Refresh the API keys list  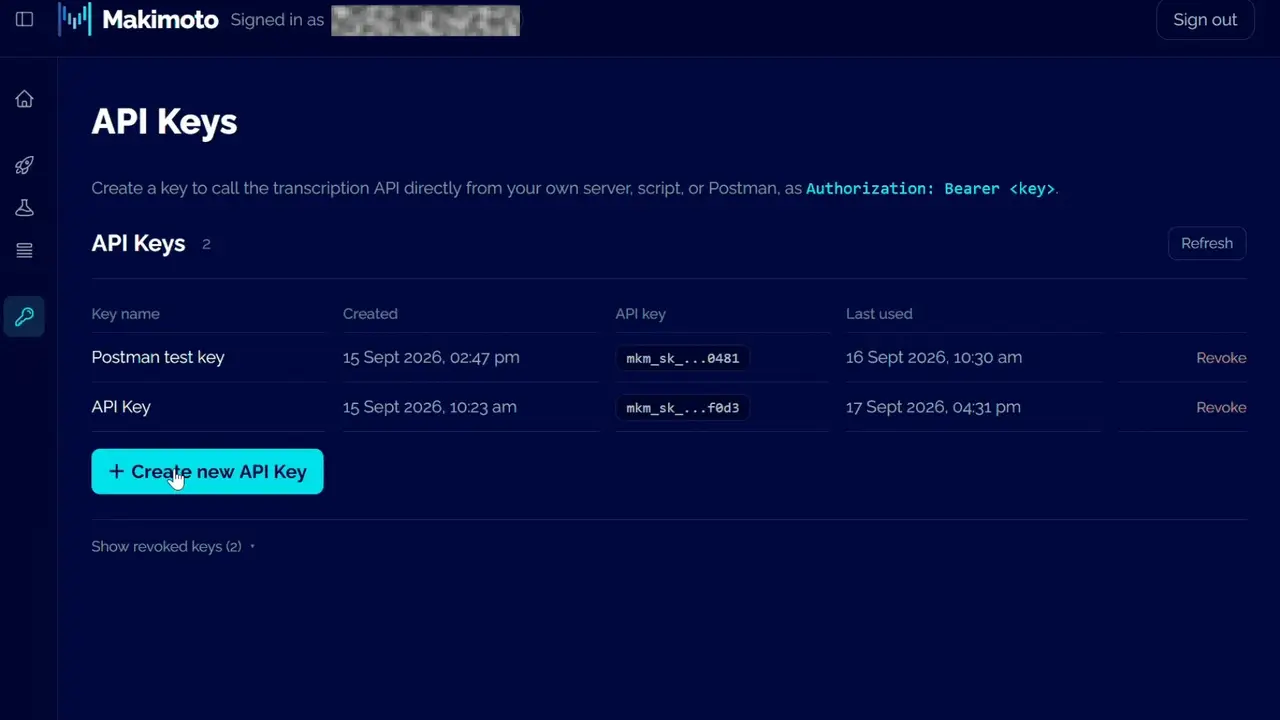click(x=1207, y=243)
